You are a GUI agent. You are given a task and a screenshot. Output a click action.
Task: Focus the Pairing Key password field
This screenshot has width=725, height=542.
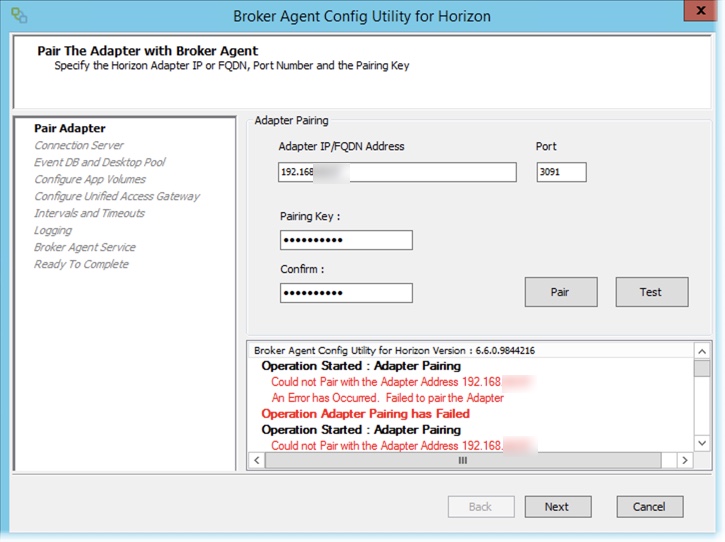[346, 240]
